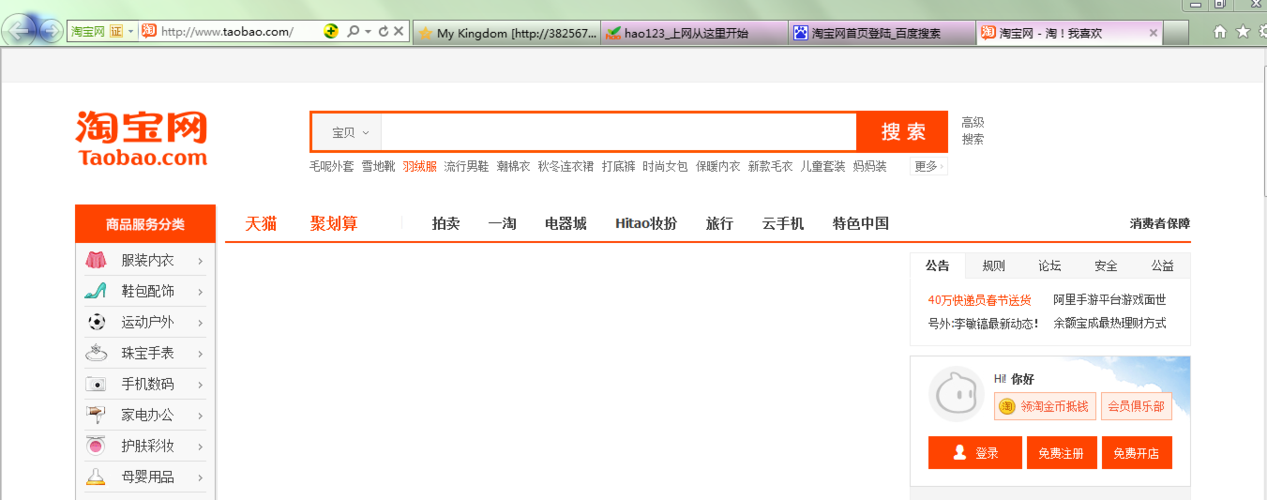Click the 羽绒服 hot keyword link
This screenshot has height=500, width=1267.
point(420,167)
